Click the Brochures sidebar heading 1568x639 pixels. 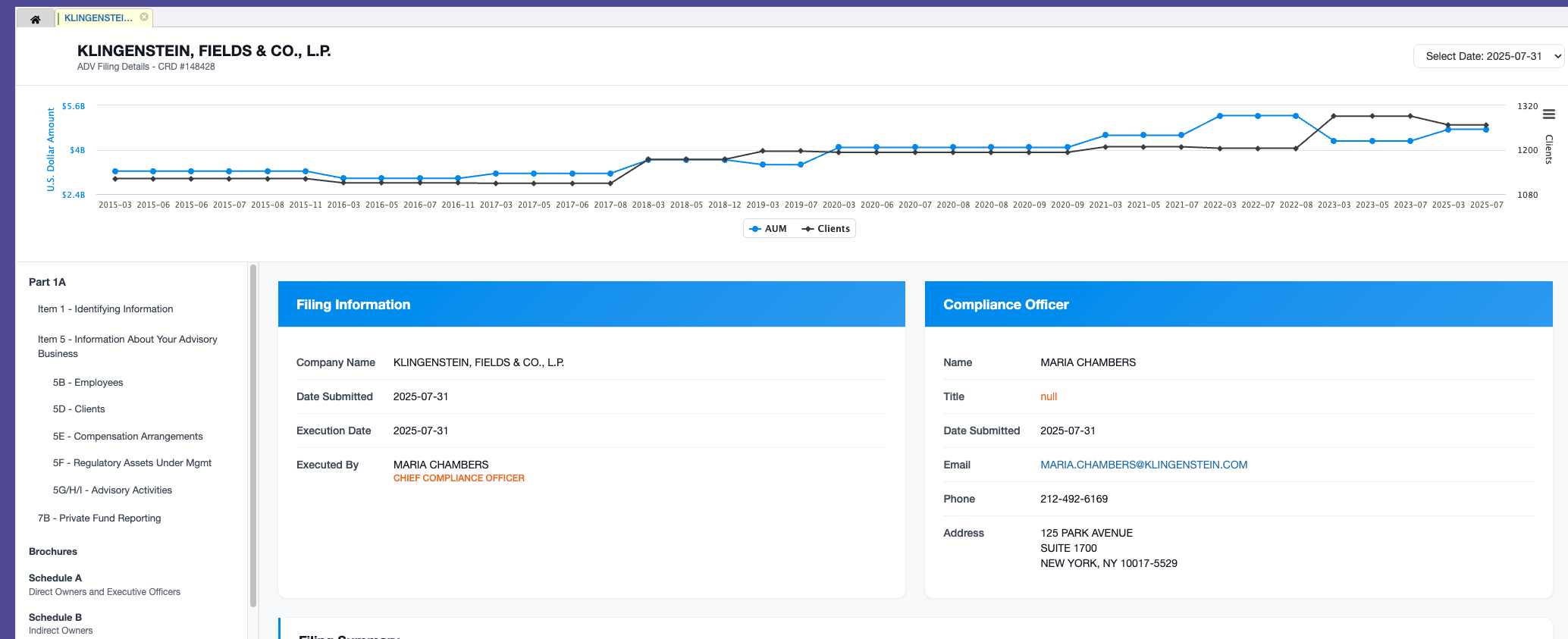click(53, 552)
